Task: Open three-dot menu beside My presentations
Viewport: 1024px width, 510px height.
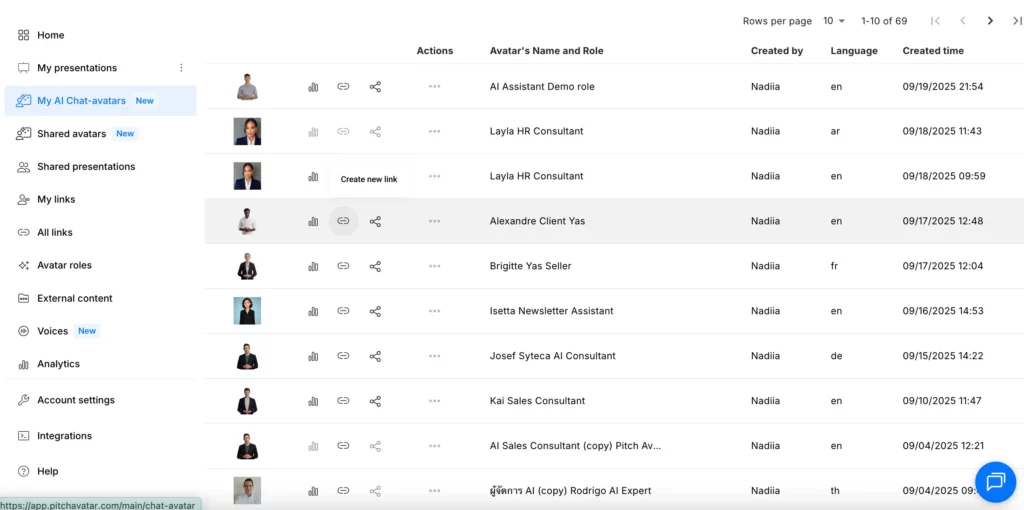Action: click(x=181, y=68)
